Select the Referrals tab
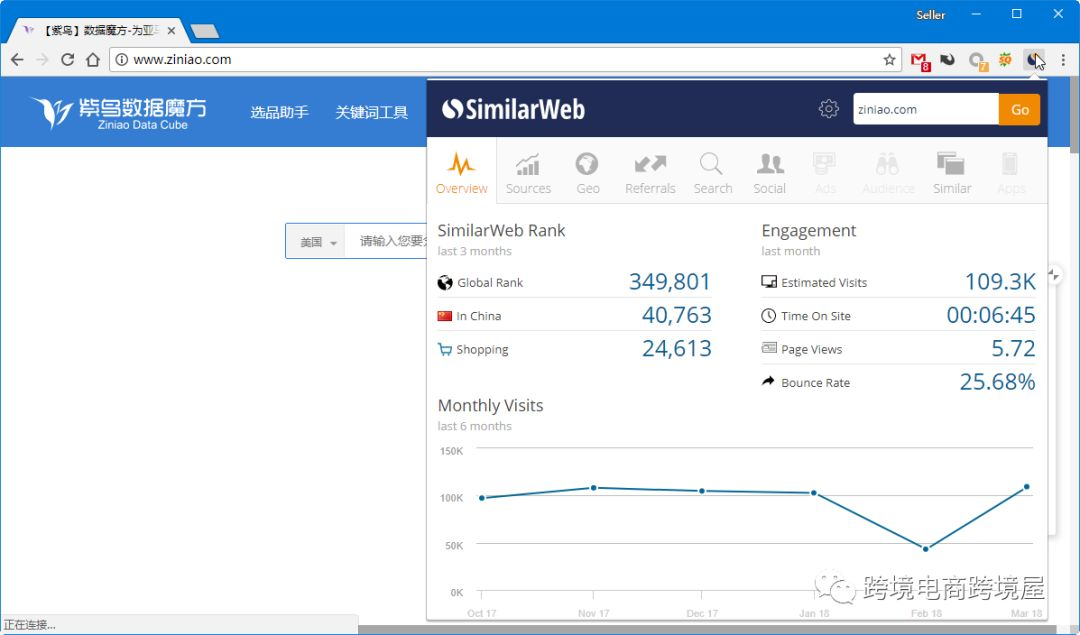This screenshot has height=635, width=1080. [x=650, y=172]
